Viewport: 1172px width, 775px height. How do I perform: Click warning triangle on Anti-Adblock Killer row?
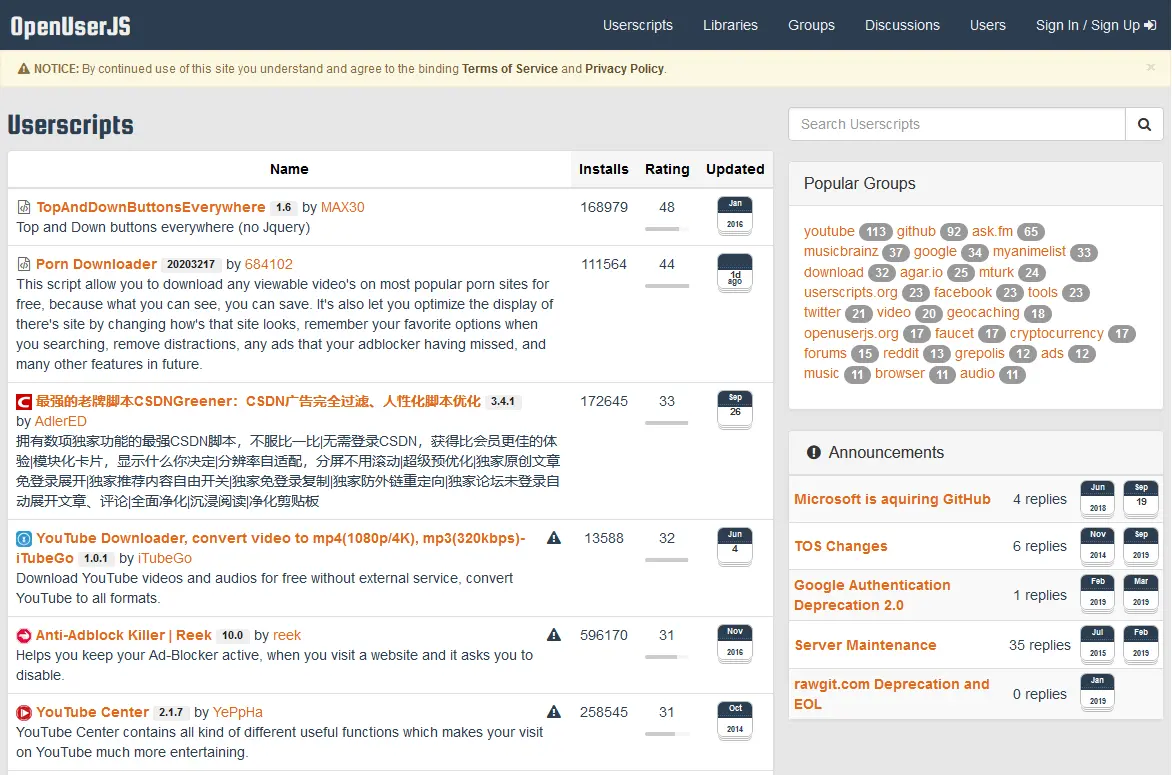click(x=554, y=635)
